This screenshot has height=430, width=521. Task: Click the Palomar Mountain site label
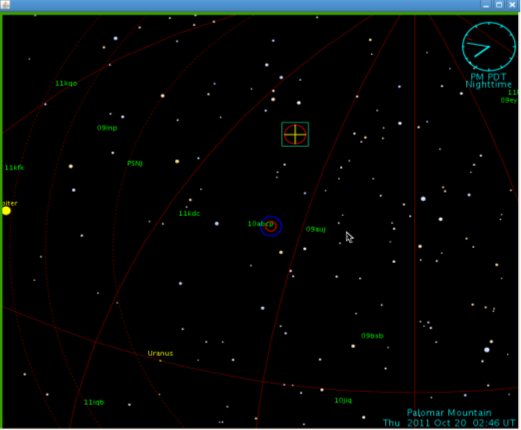(x=449, y=413)
